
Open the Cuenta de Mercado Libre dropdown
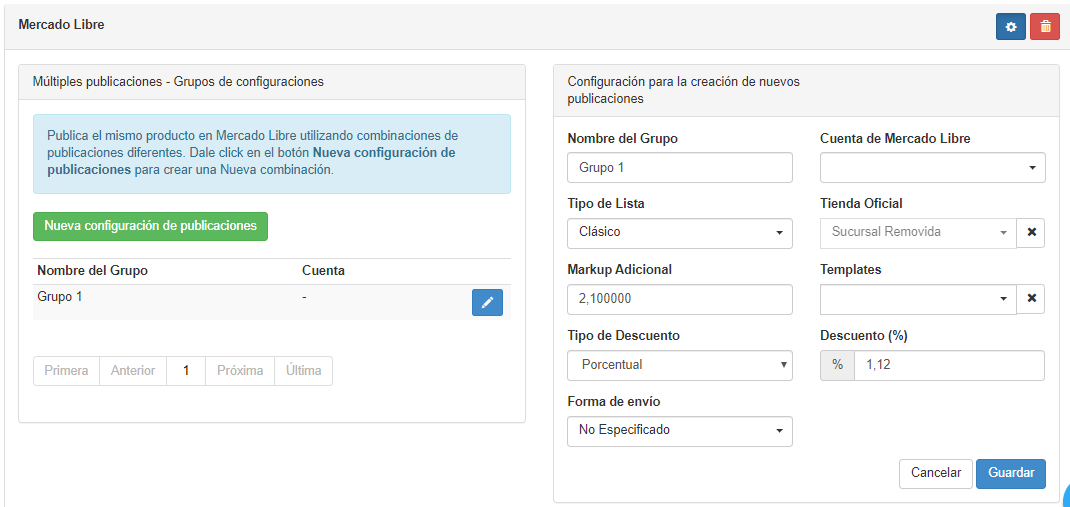[932, 167]
